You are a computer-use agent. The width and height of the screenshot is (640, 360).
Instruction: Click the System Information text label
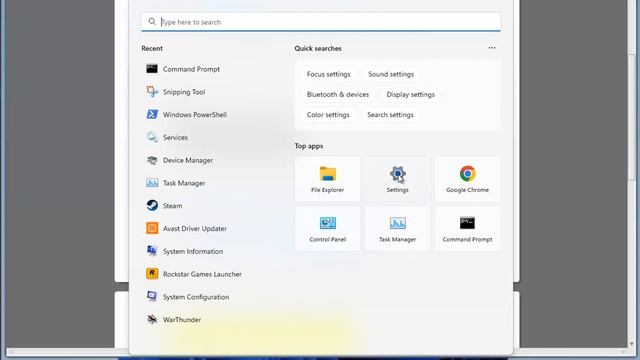pyautogui.click(x=193, y=251)
